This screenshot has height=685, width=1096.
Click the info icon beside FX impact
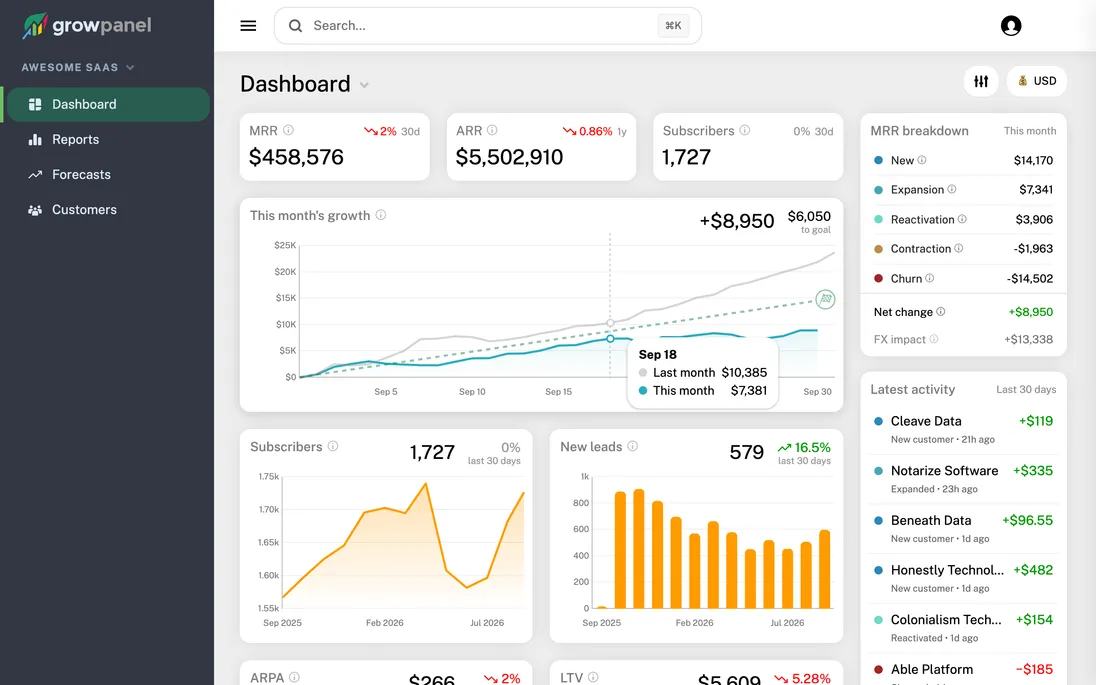(933, 339)
